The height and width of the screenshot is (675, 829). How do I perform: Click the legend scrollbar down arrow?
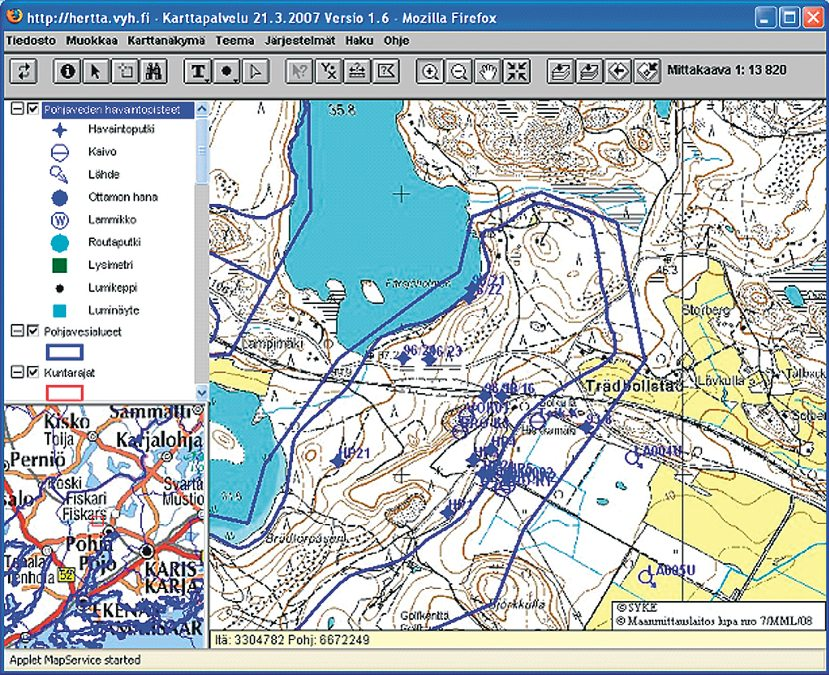pyautogui.click(x=201, y=393)
